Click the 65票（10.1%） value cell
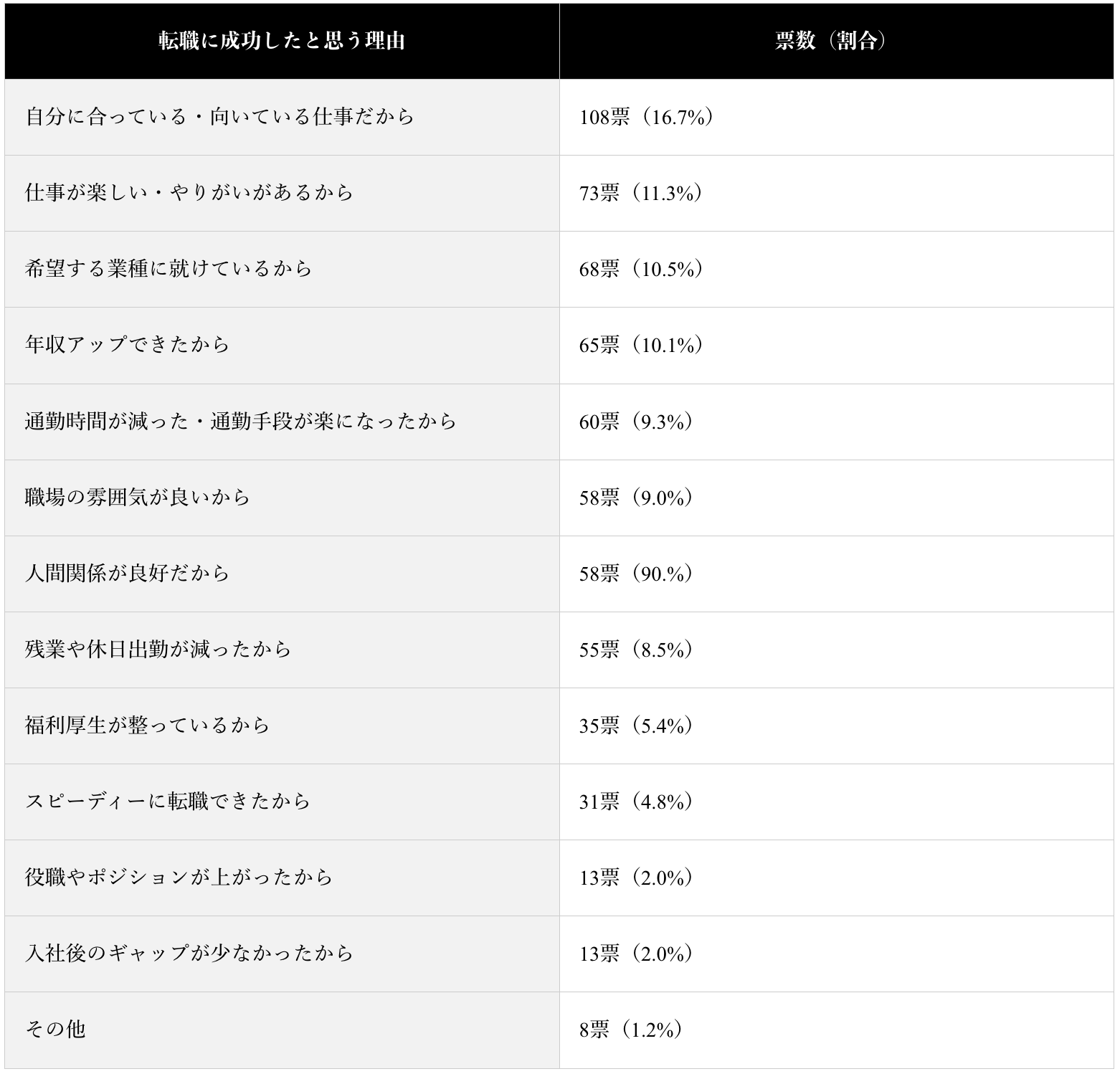The width and height of the screenshot is (1120, 1074). (640, 345)
